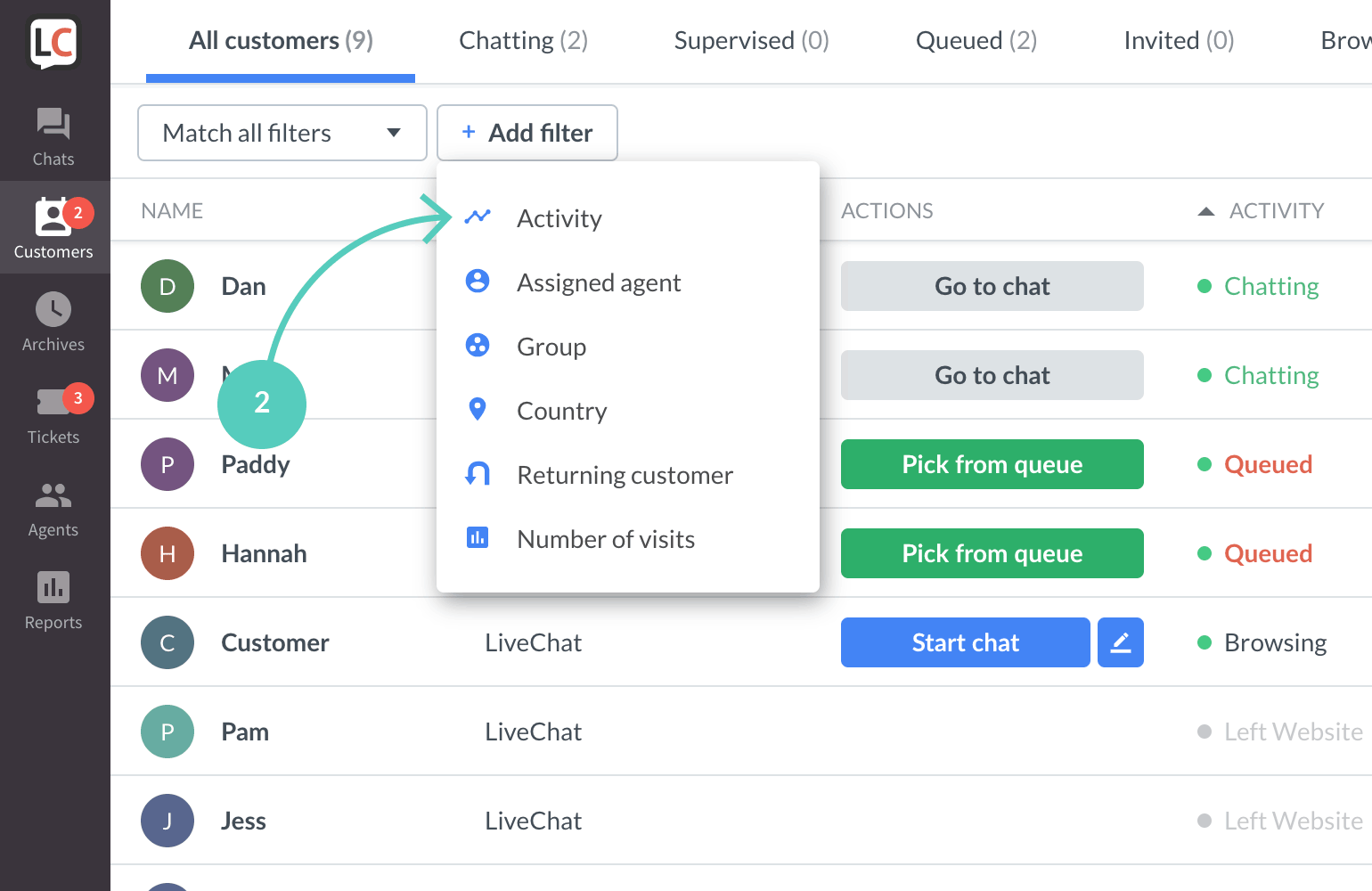Image resolution: width=1372 pixels, height=891 pixels.
Task: Open the Reports chart icon
Action: 53,587
